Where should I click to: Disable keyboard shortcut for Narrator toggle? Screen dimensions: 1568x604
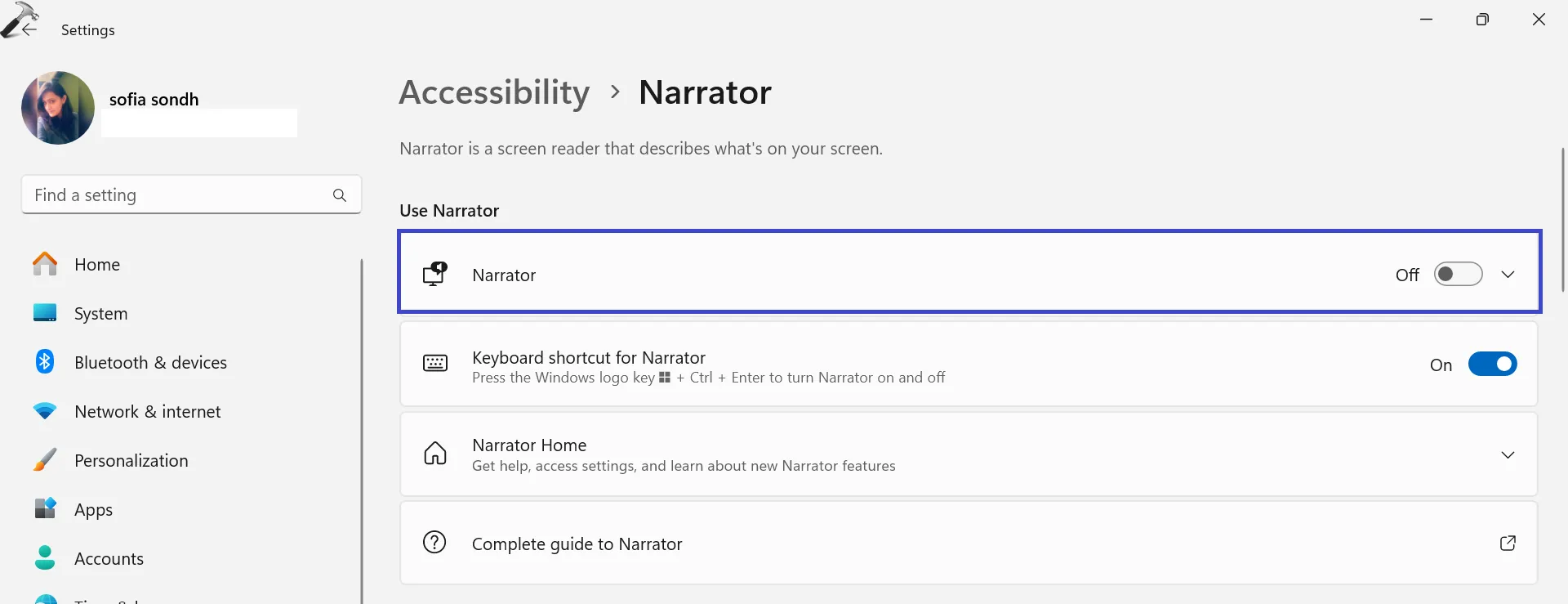pyautogui.click(x=1492, y=365)
